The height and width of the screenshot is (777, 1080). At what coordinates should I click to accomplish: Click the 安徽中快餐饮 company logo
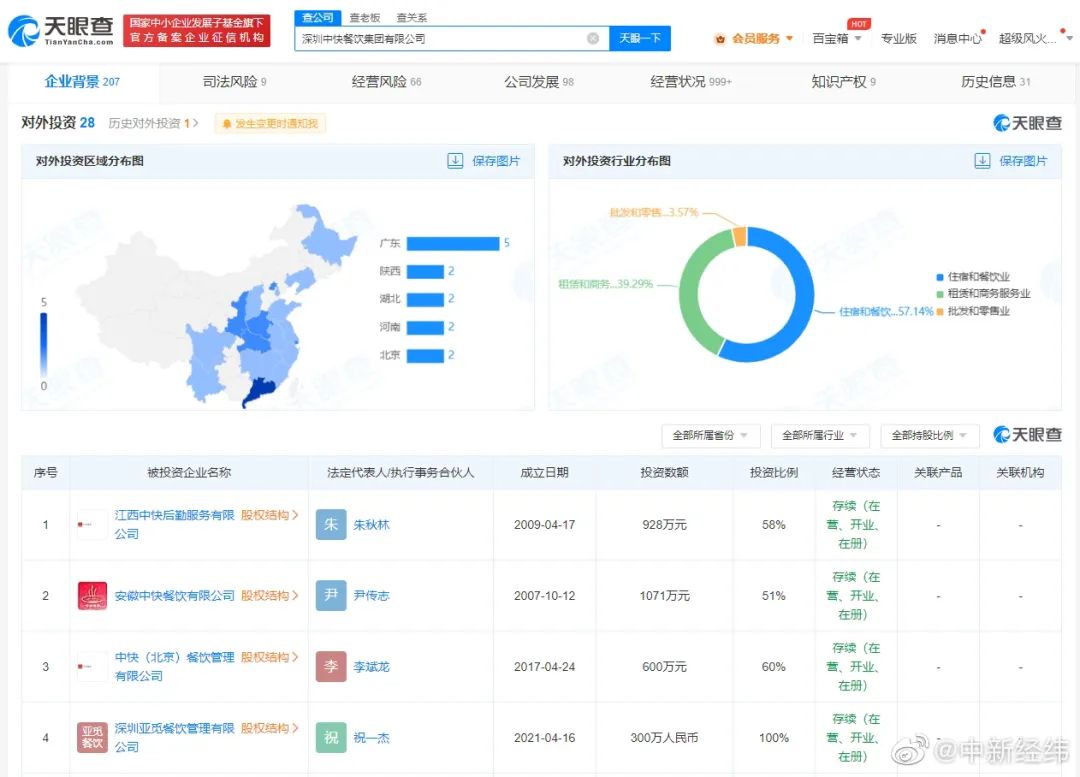tap(92, 596)
